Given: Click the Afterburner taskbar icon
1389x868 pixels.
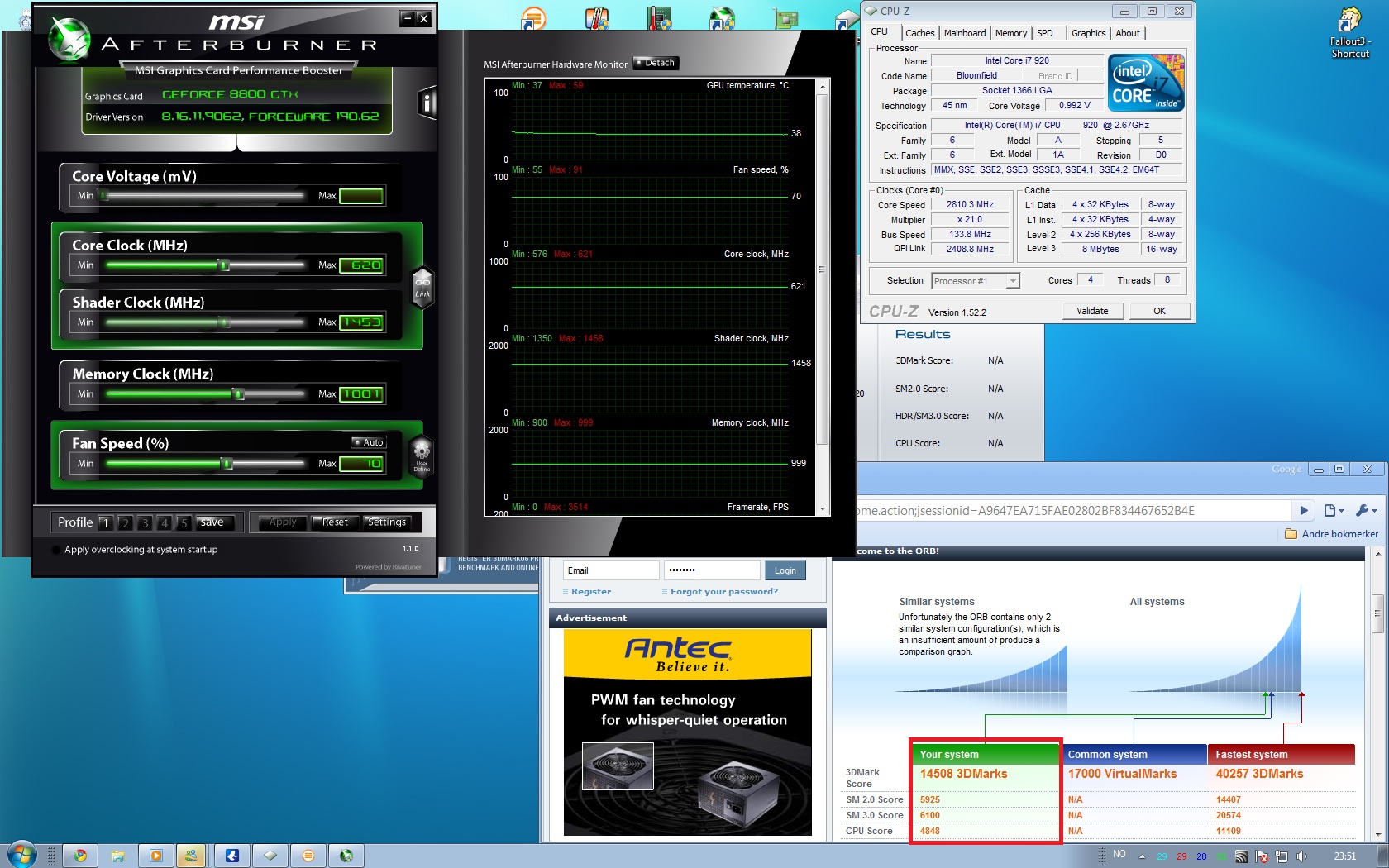Looking at the screenshot, I should 346,856.
